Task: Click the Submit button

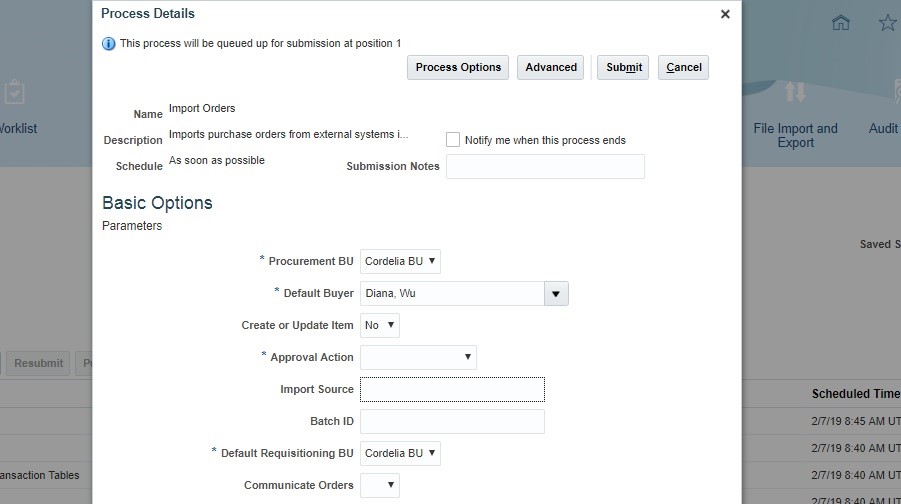Action: point(623,67)
